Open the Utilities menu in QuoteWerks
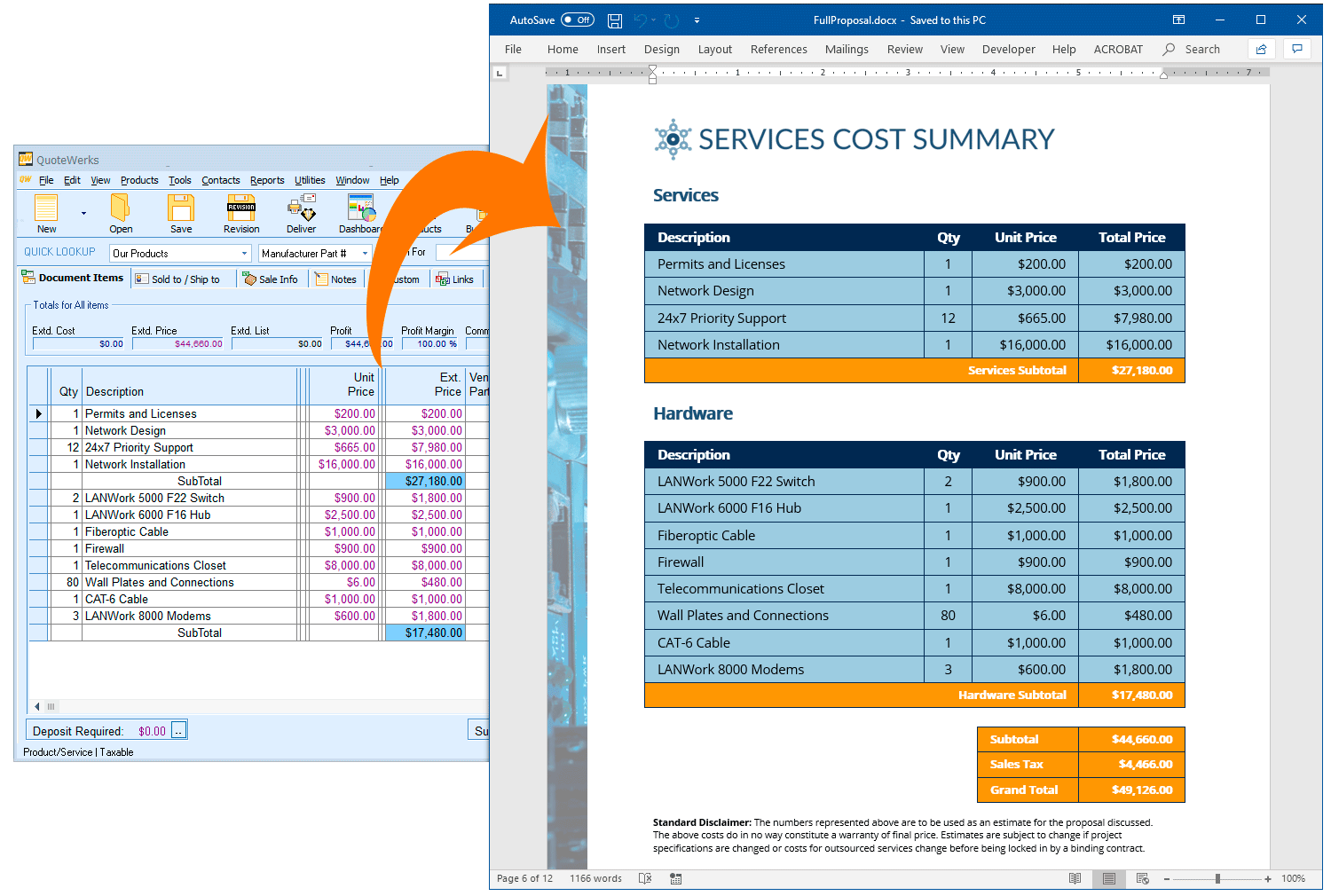Viewport: 1331px width, 896px height. (310, 180)
